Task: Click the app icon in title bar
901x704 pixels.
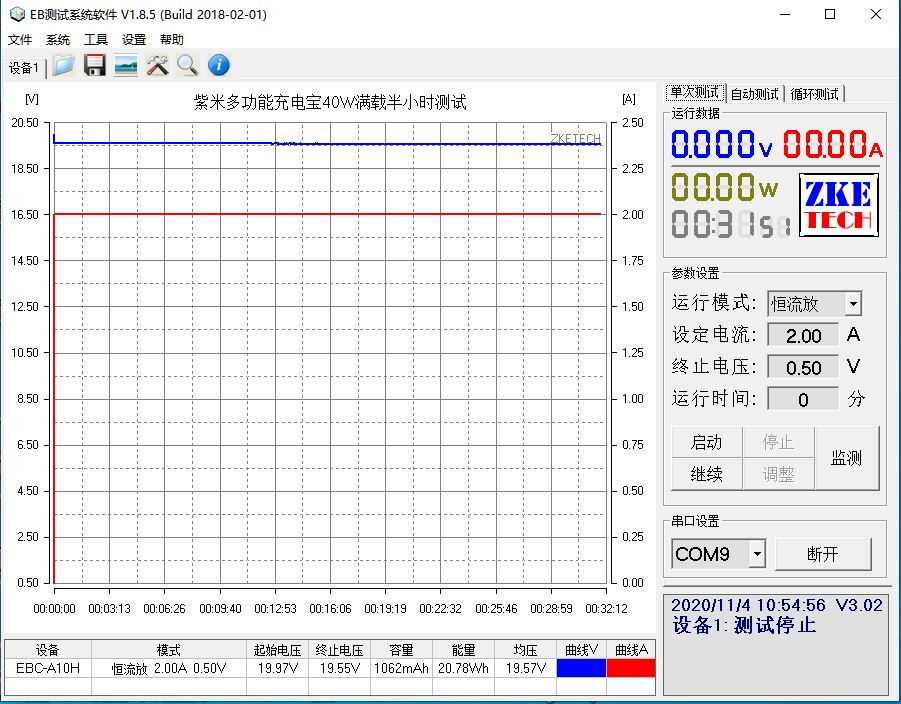Action: tap(17, 14)
